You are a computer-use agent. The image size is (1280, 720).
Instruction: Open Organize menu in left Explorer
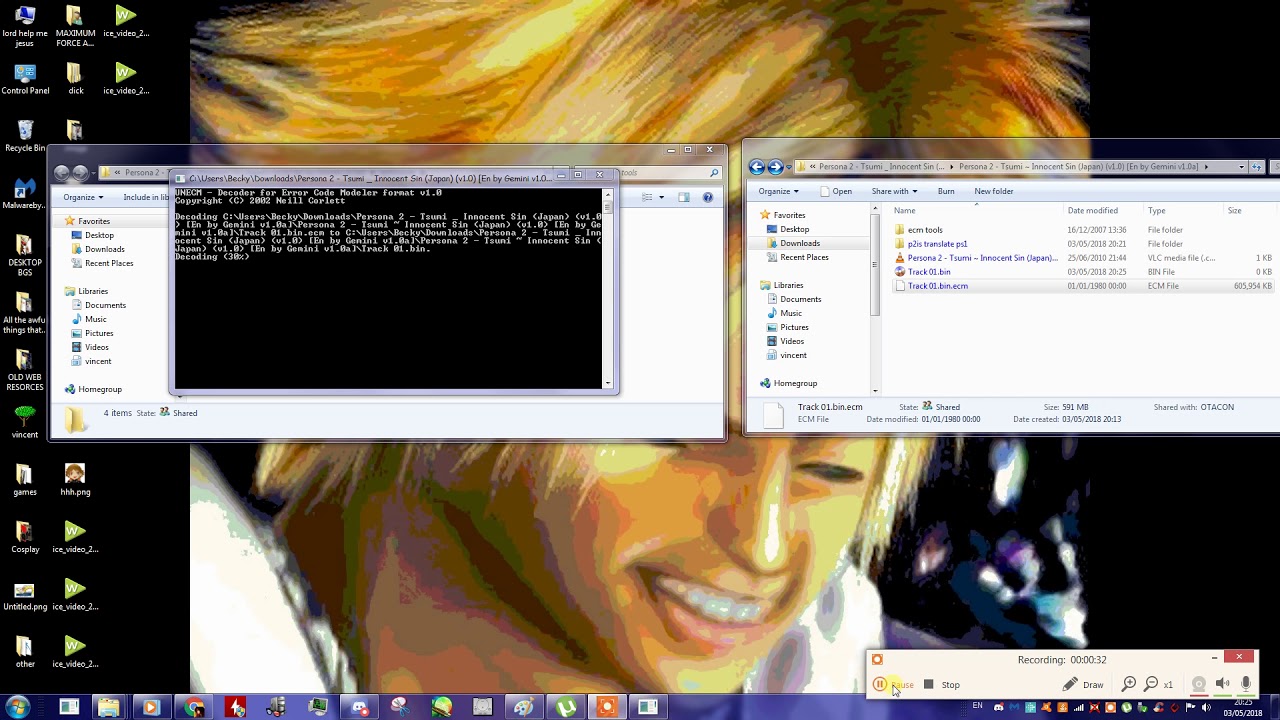(83, 197)
